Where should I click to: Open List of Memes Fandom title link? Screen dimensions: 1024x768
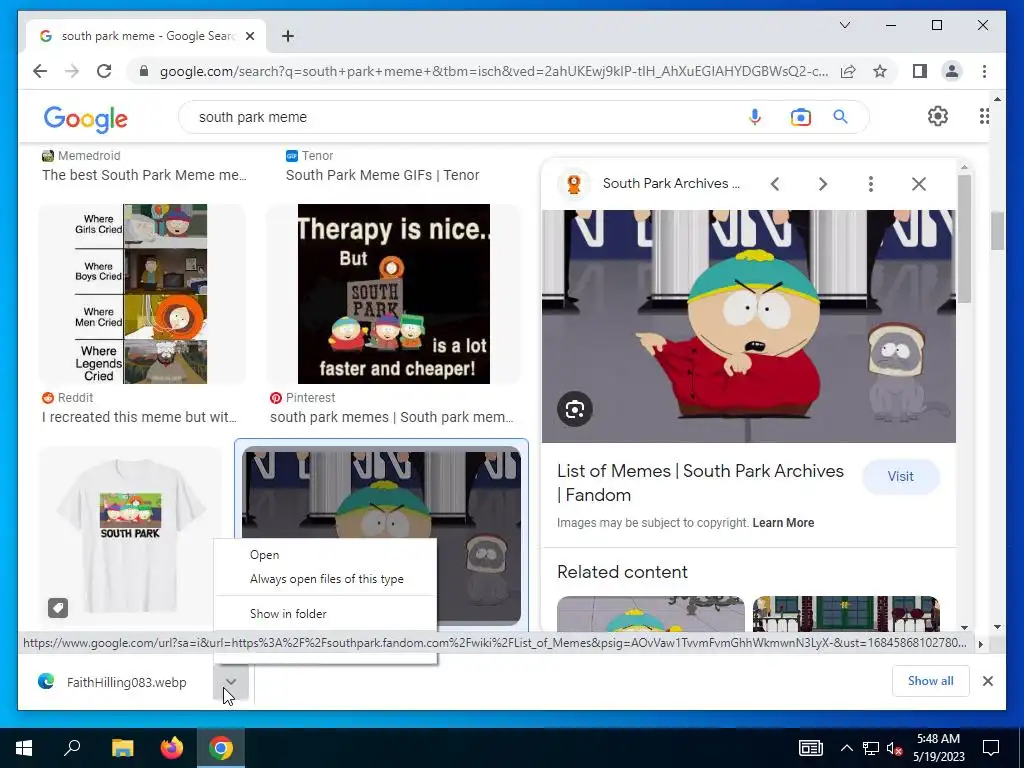point(700,483)
